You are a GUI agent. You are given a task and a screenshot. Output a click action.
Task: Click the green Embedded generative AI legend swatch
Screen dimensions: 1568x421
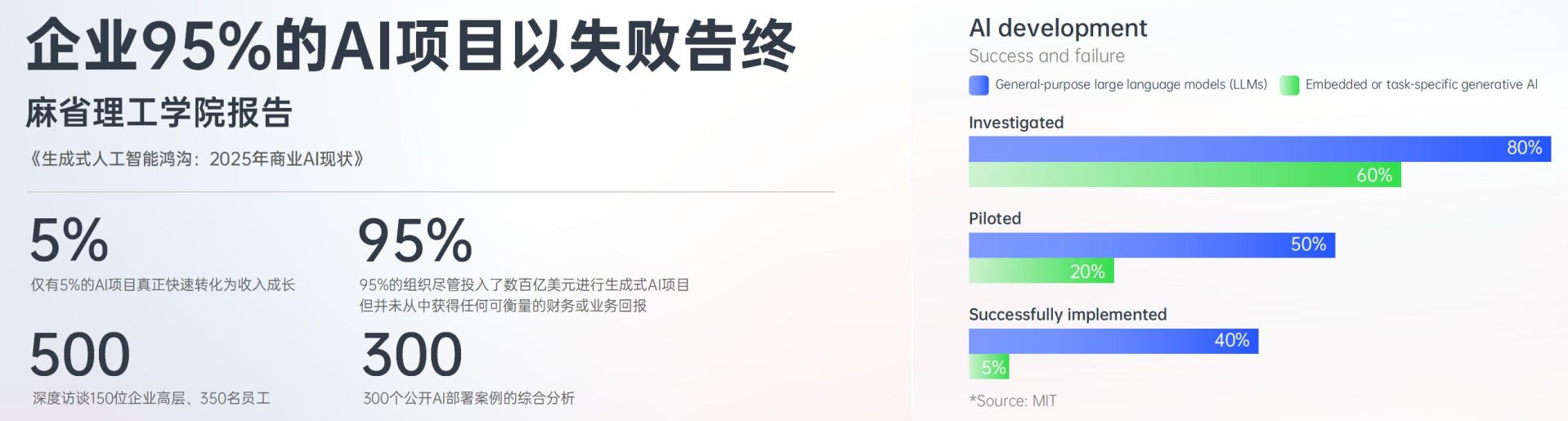1289,85
